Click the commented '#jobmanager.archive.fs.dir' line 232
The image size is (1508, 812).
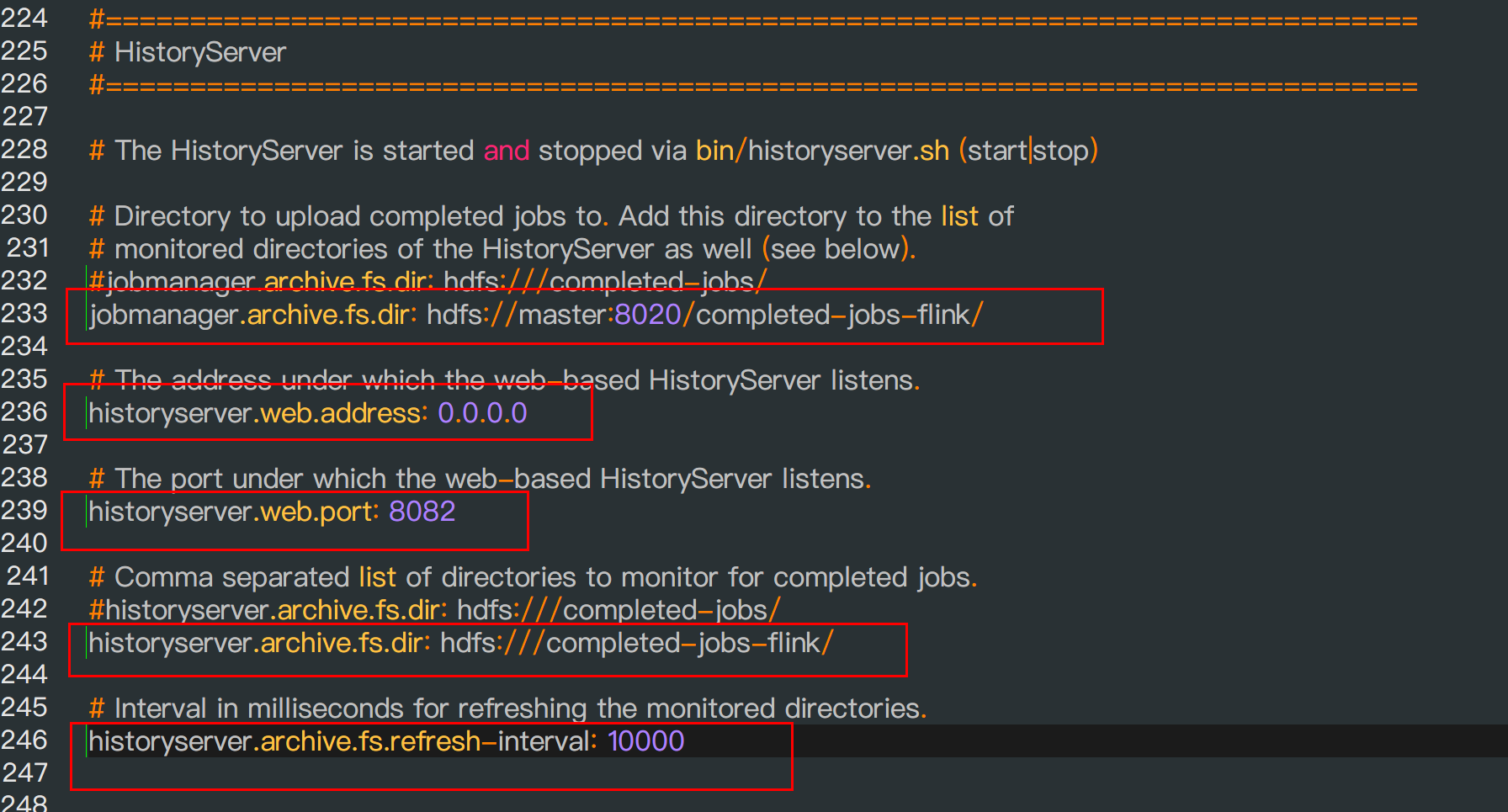pos(427,281)
